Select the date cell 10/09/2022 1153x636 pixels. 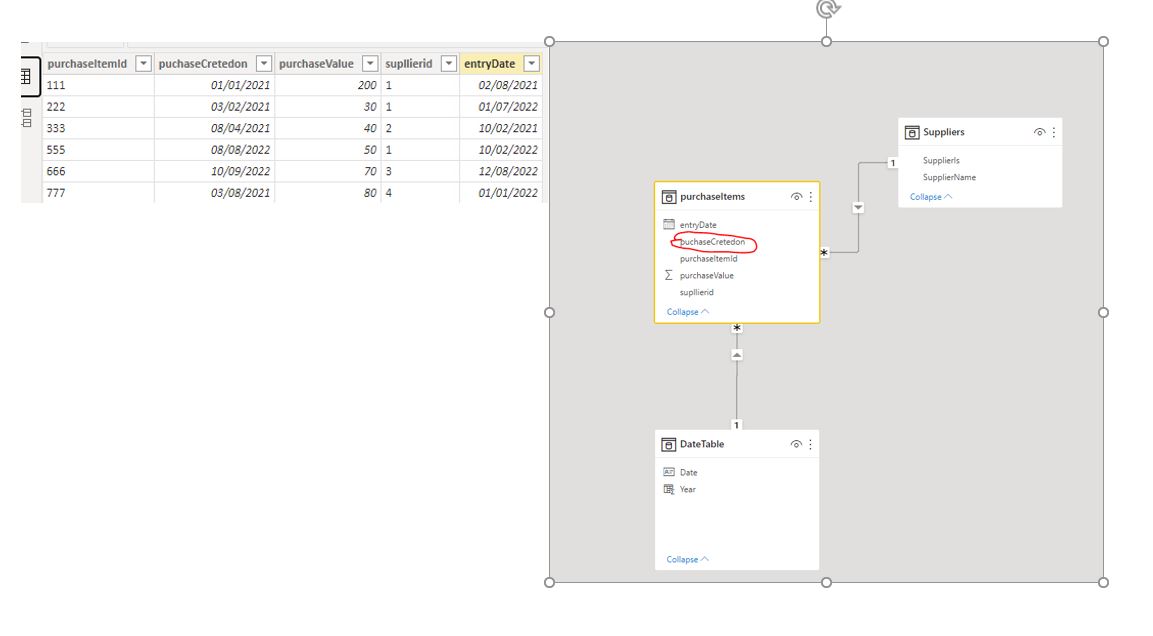click(x=214, y=171)
